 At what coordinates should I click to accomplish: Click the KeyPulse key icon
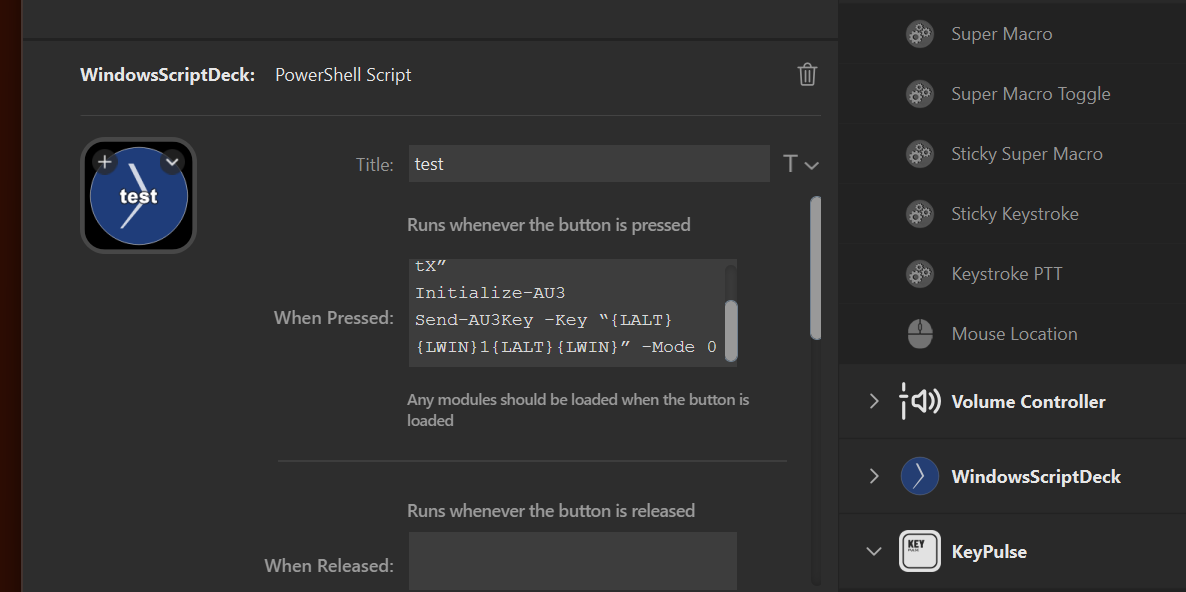[919, 551]
